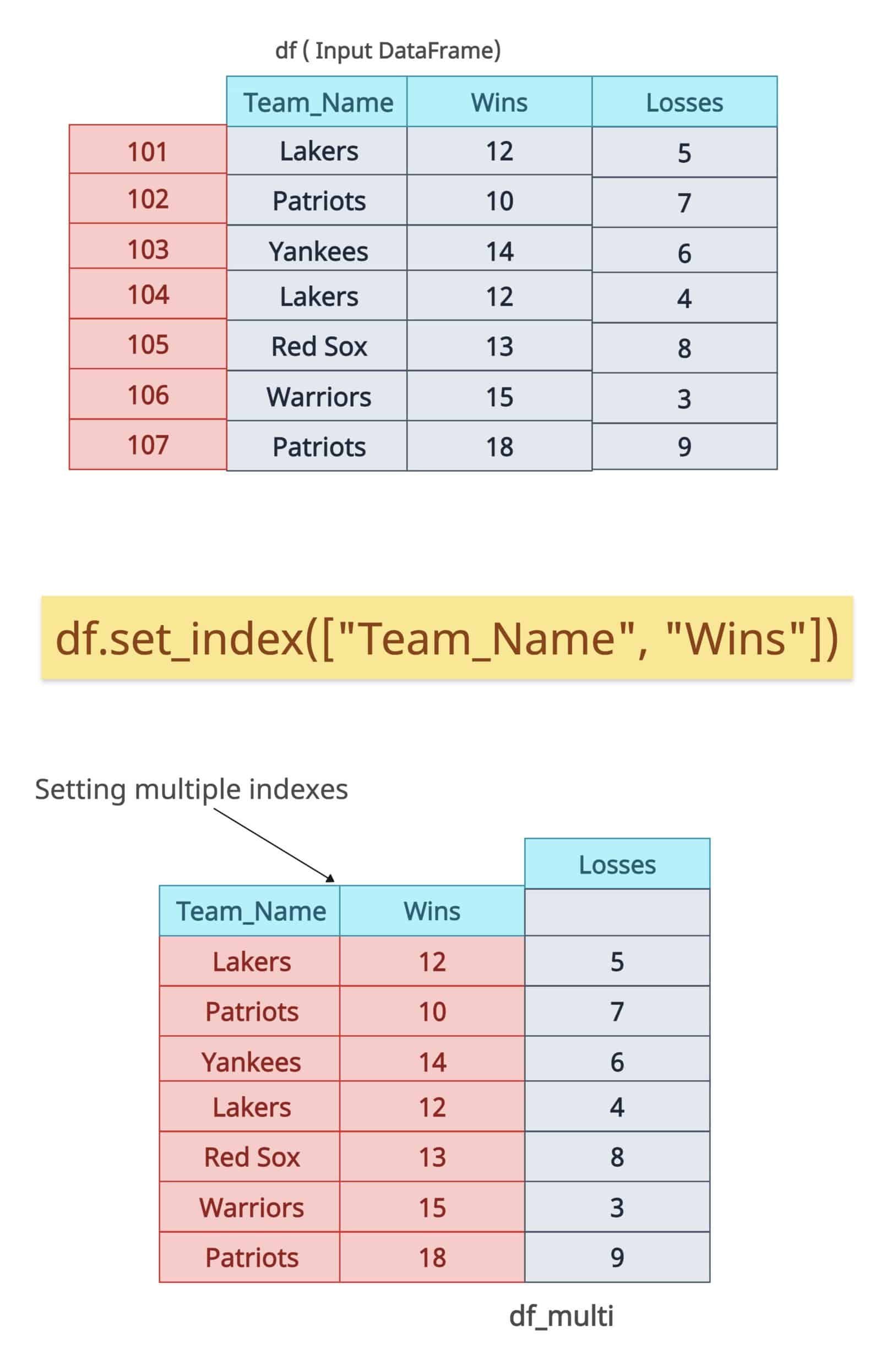The width and height of the screenshot is (881, 1372).
Task: Click the Losses column header in df_multi
Action: 617,865
